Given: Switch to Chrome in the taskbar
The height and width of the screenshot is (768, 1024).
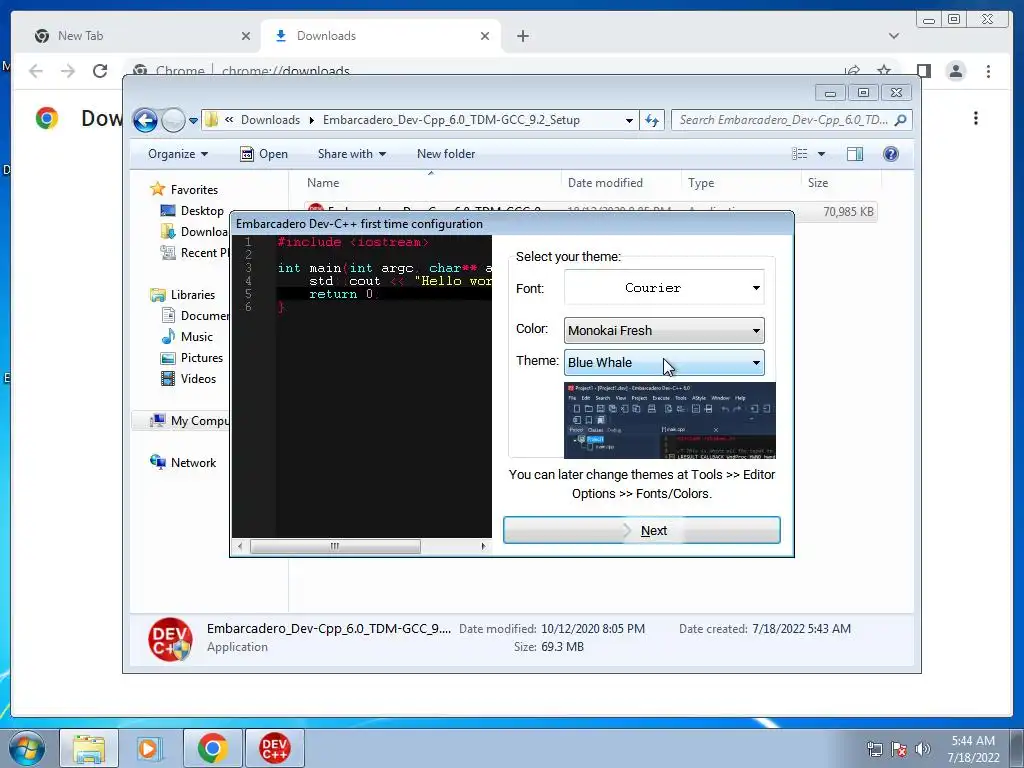Looking at the screenshot, I should 212,748.
